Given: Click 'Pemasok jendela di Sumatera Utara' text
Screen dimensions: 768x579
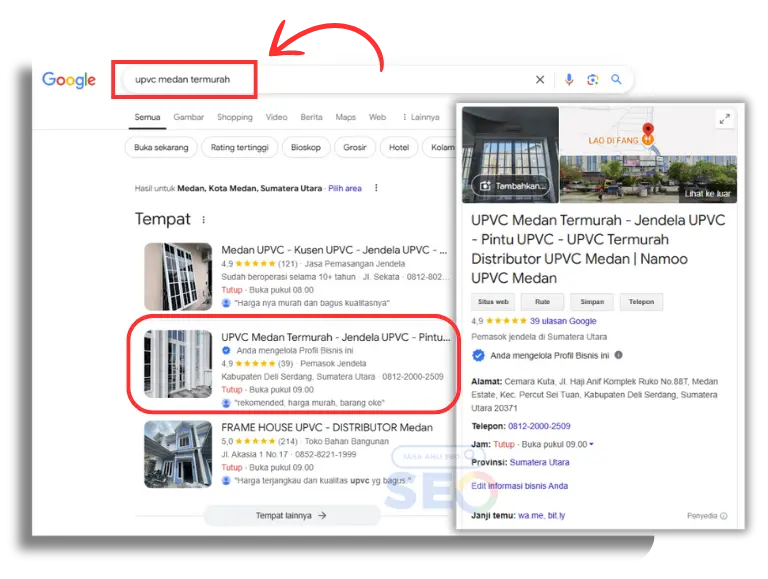Looking at the screenshot, I should tap(539, 337).
